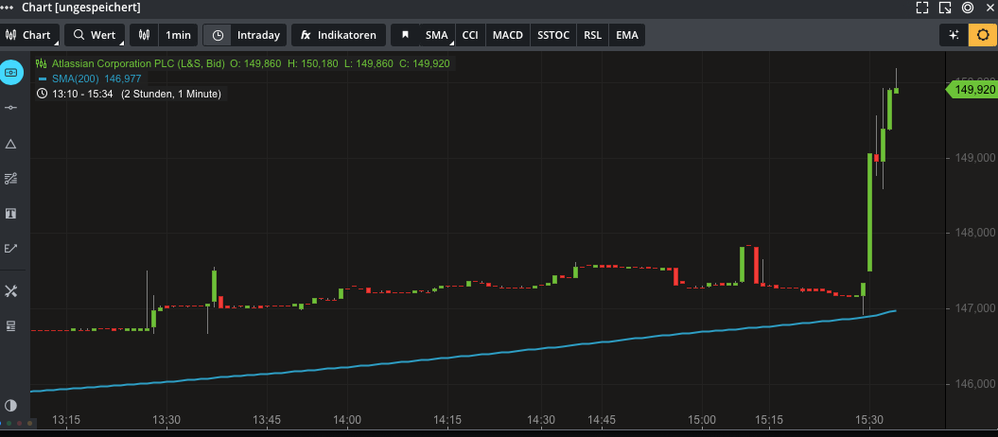Choose the Fibonacci retracement tool

(11, 179)
